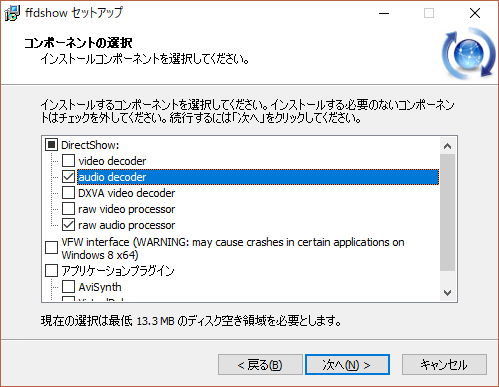This screenshot has height=387, width=499.
Task: Click the component list scrollbar thumb
Action: [448, 212]
